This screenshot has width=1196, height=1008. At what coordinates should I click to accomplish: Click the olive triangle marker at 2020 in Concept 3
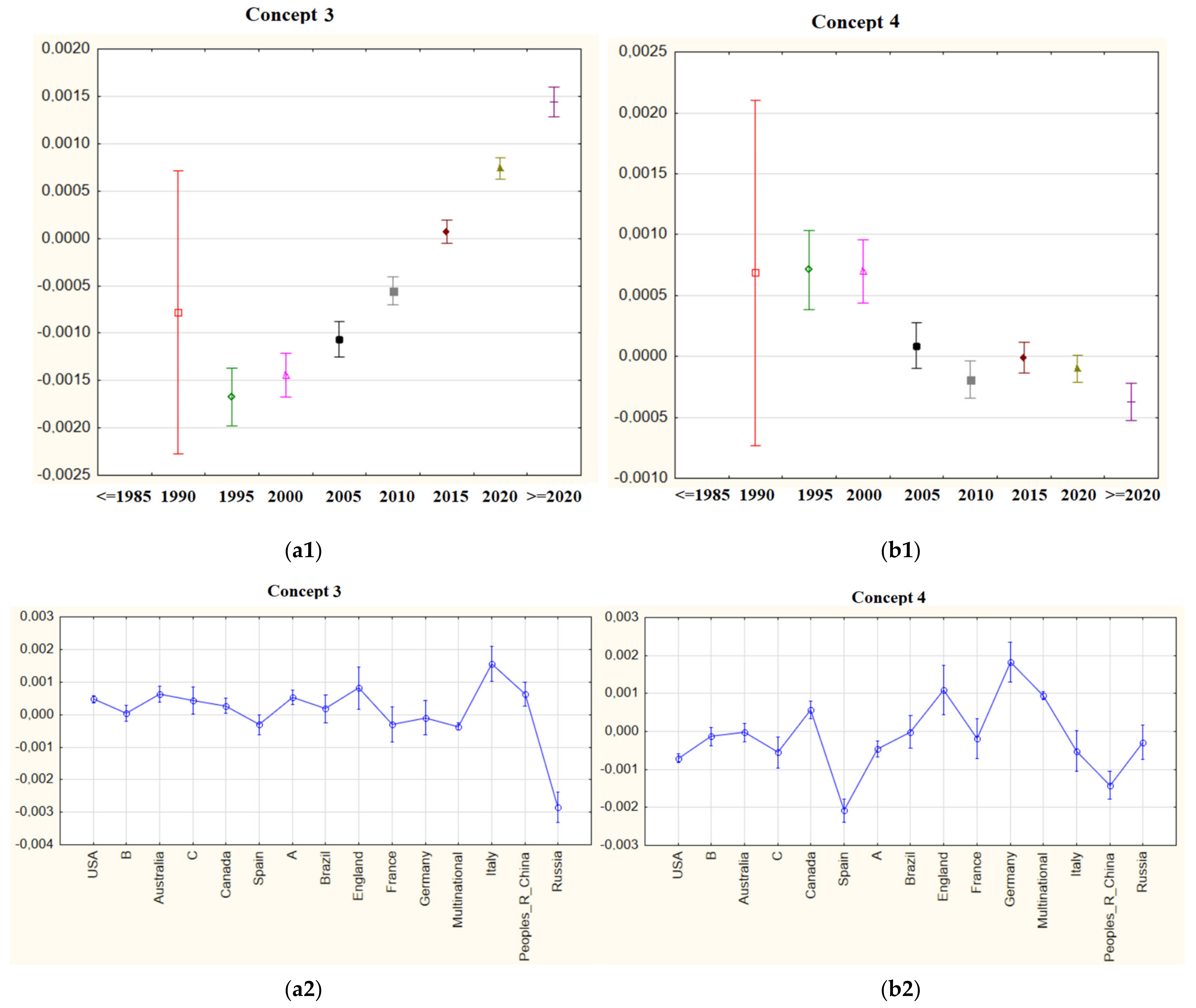click(500, 168)
